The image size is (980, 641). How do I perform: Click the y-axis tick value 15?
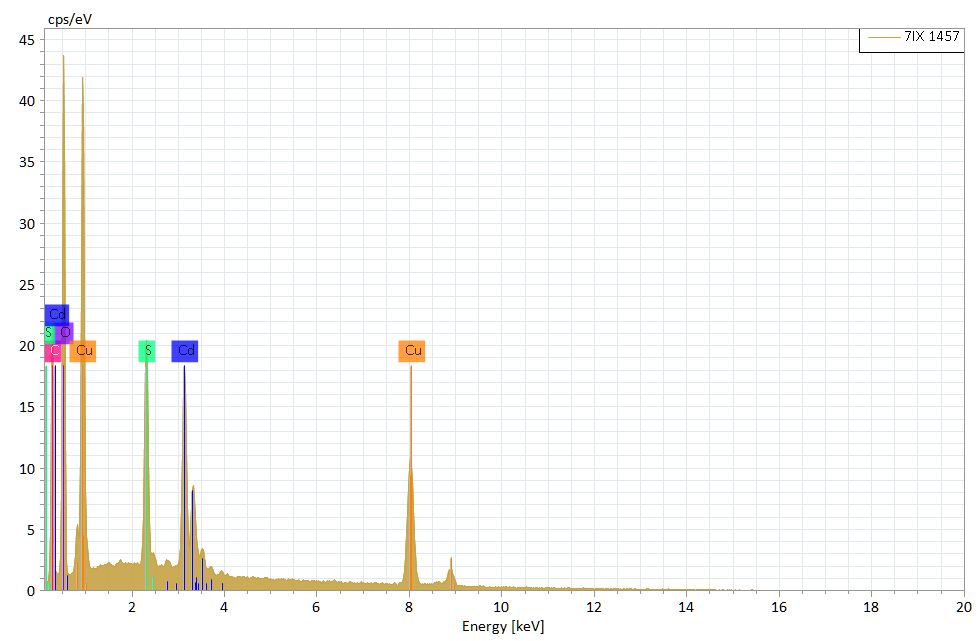click(27, 407)
